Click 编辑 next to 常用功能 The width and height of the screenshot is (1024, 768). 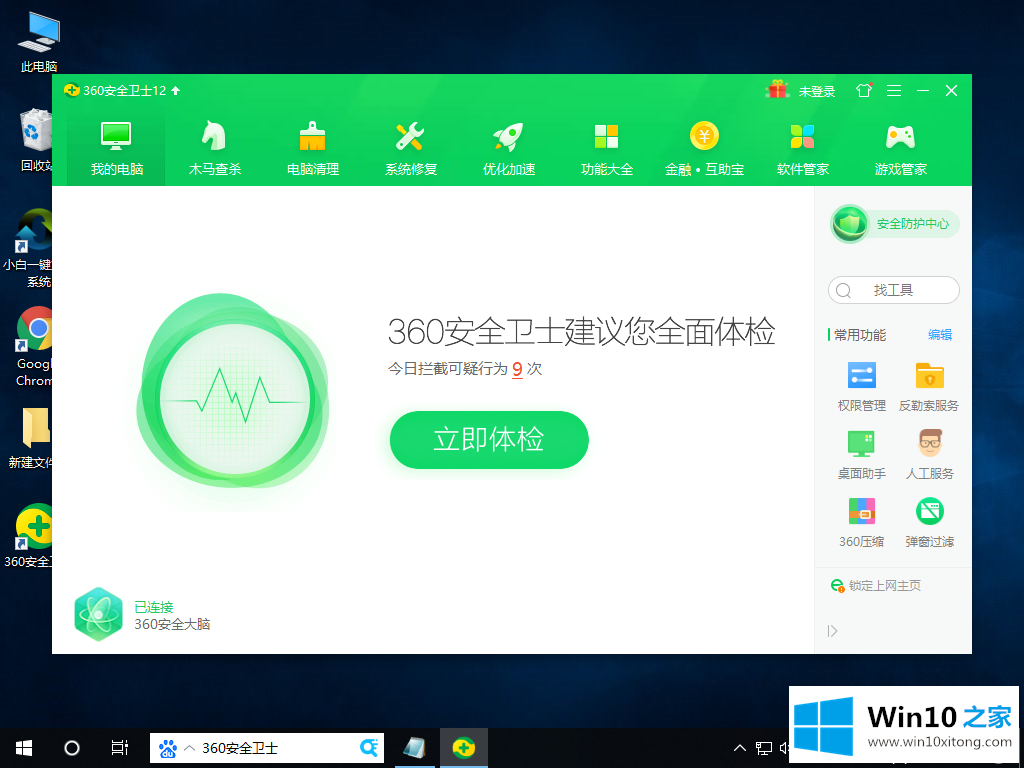940,335
